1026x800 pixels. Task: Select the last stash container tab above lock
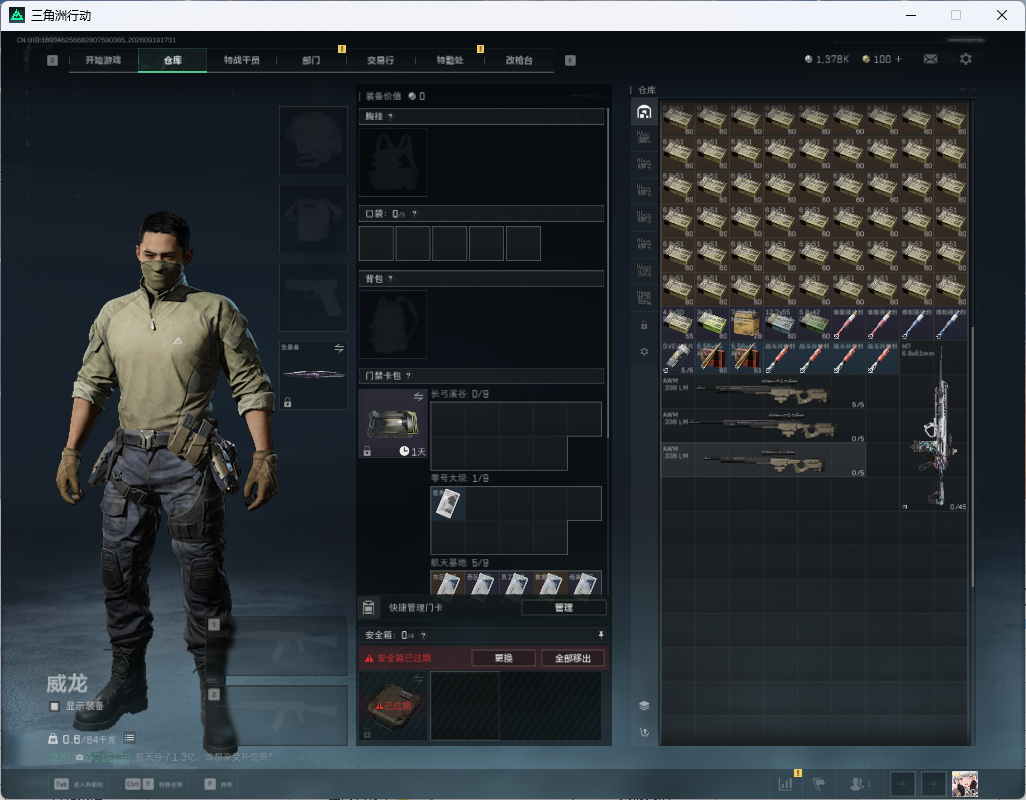[x=644, y=298]
